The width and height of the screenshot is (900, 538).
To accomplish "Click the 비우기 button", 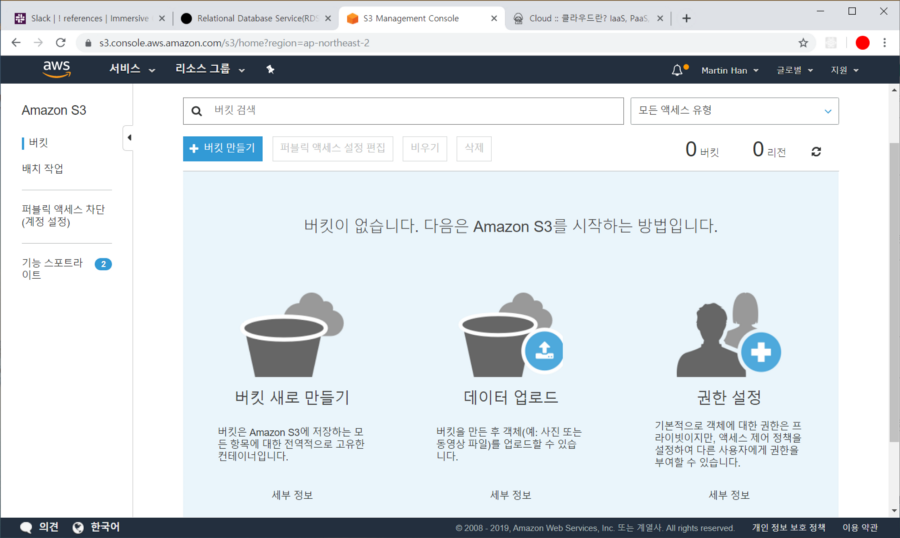I will point(425,149).
